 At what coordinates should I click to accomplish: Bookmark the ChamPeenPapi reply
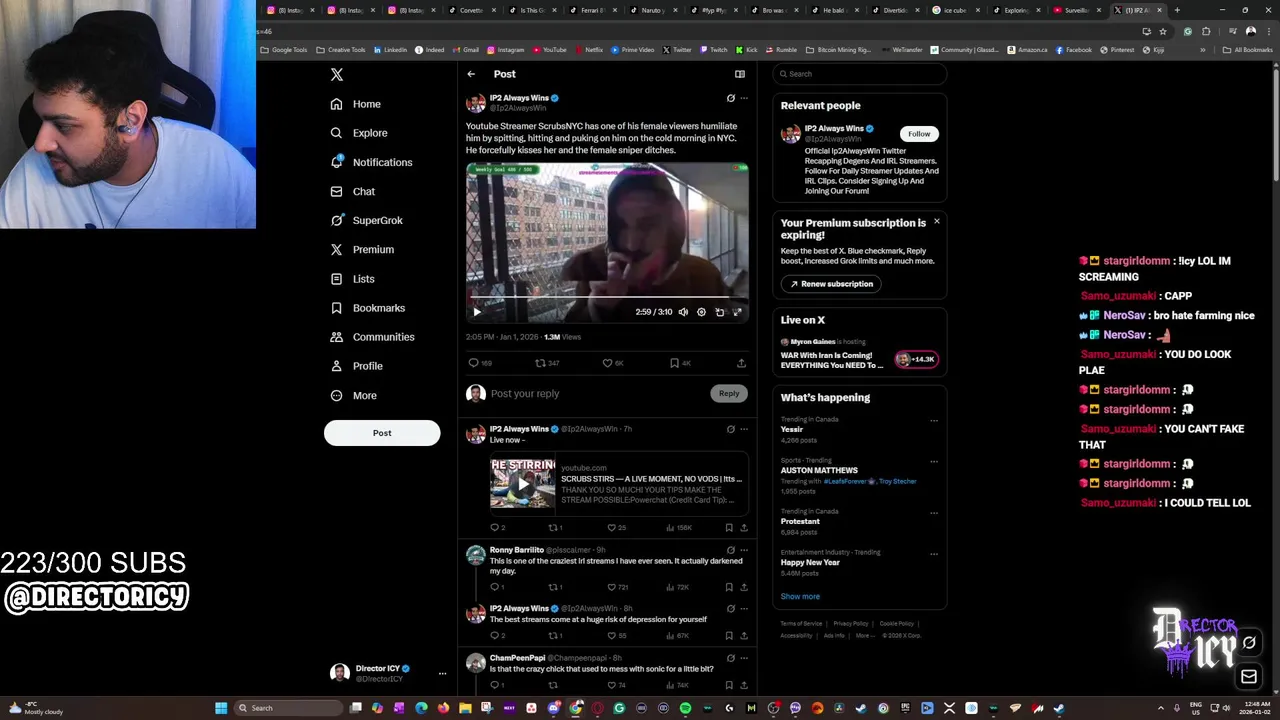pos(729,685)
